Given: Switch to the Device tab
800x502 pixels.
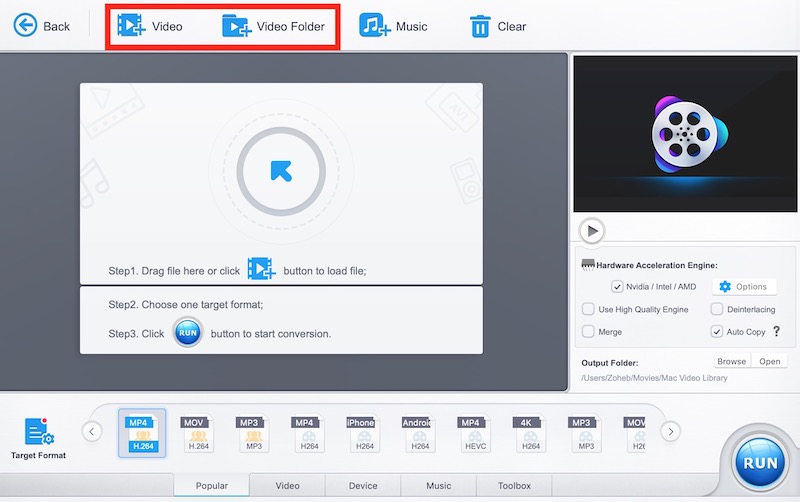Looking at the screenshot, I should point(363,486).
